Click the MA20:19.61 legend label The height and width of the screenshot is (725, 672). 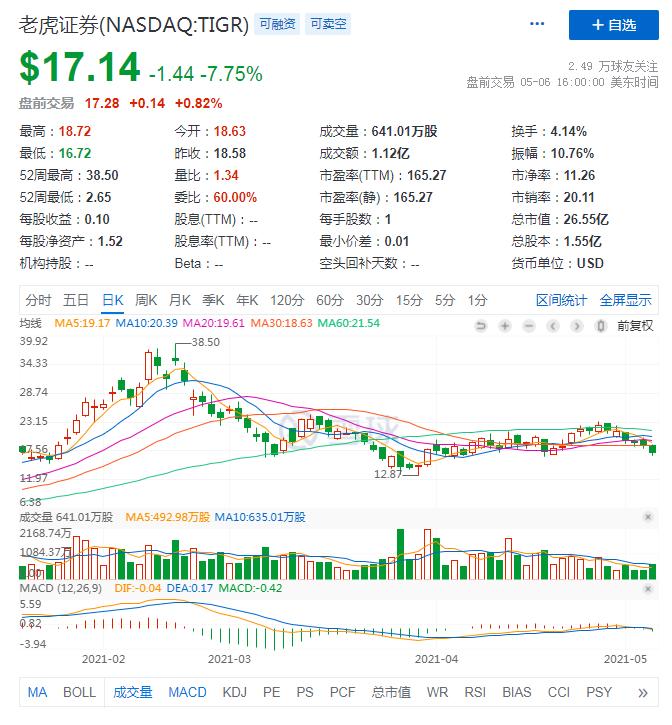[213, 323]
